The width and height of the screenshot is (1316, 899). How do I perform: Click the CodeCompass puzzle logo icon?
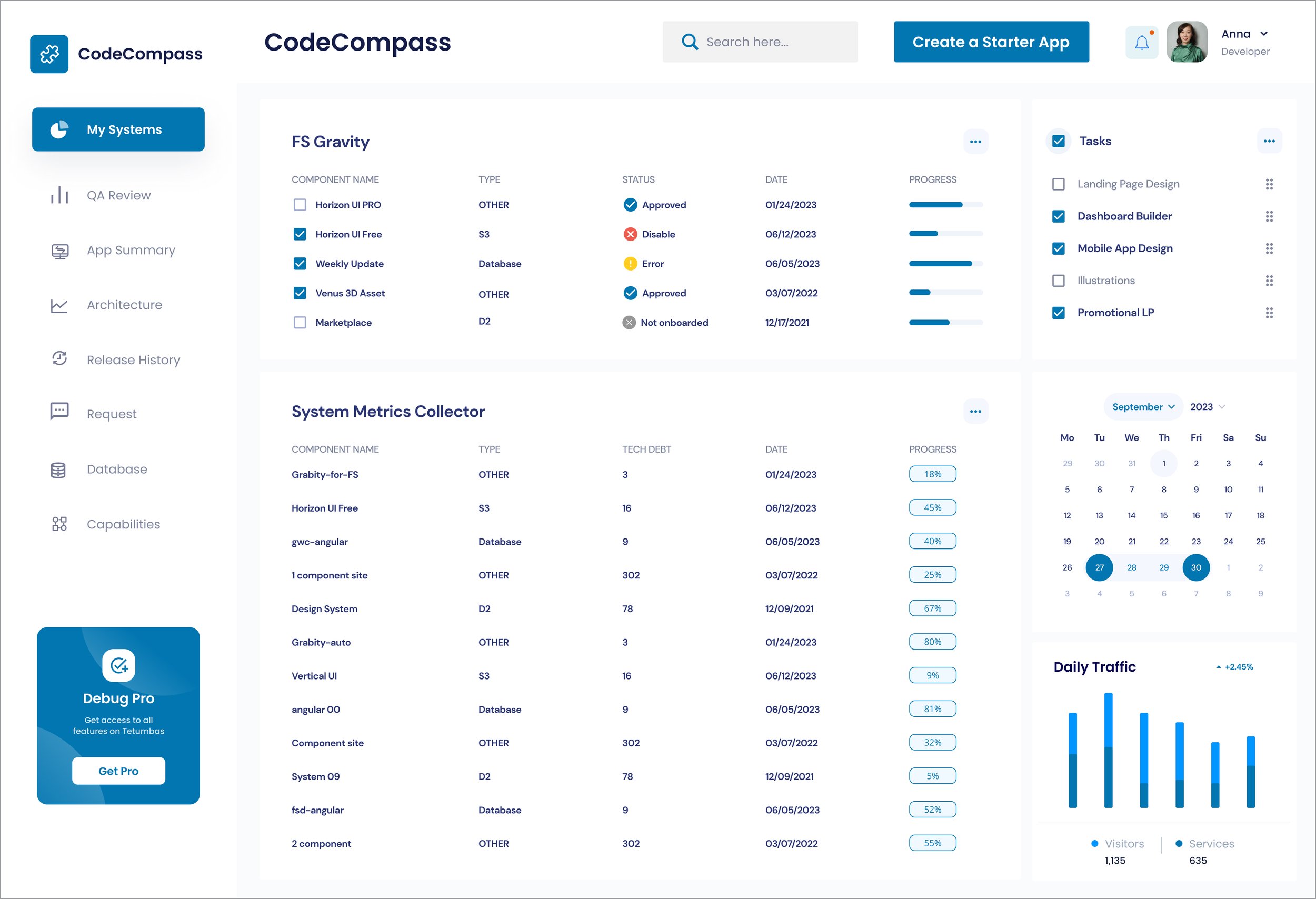pos(49,54)
